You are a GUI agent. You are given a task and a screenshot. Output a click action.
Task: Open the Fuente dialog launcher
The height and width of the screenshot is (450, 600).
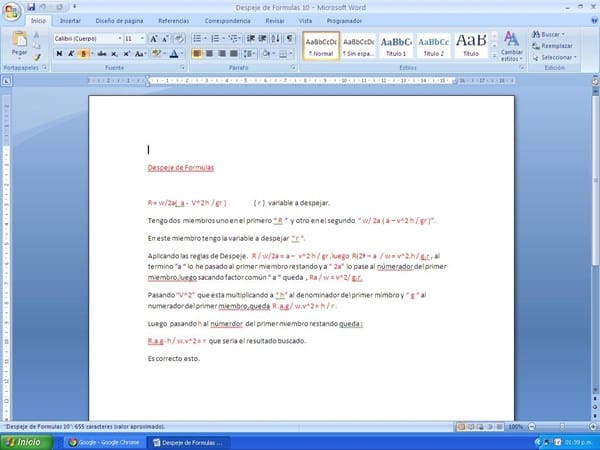pyautogui.click(x=183, y=68)
